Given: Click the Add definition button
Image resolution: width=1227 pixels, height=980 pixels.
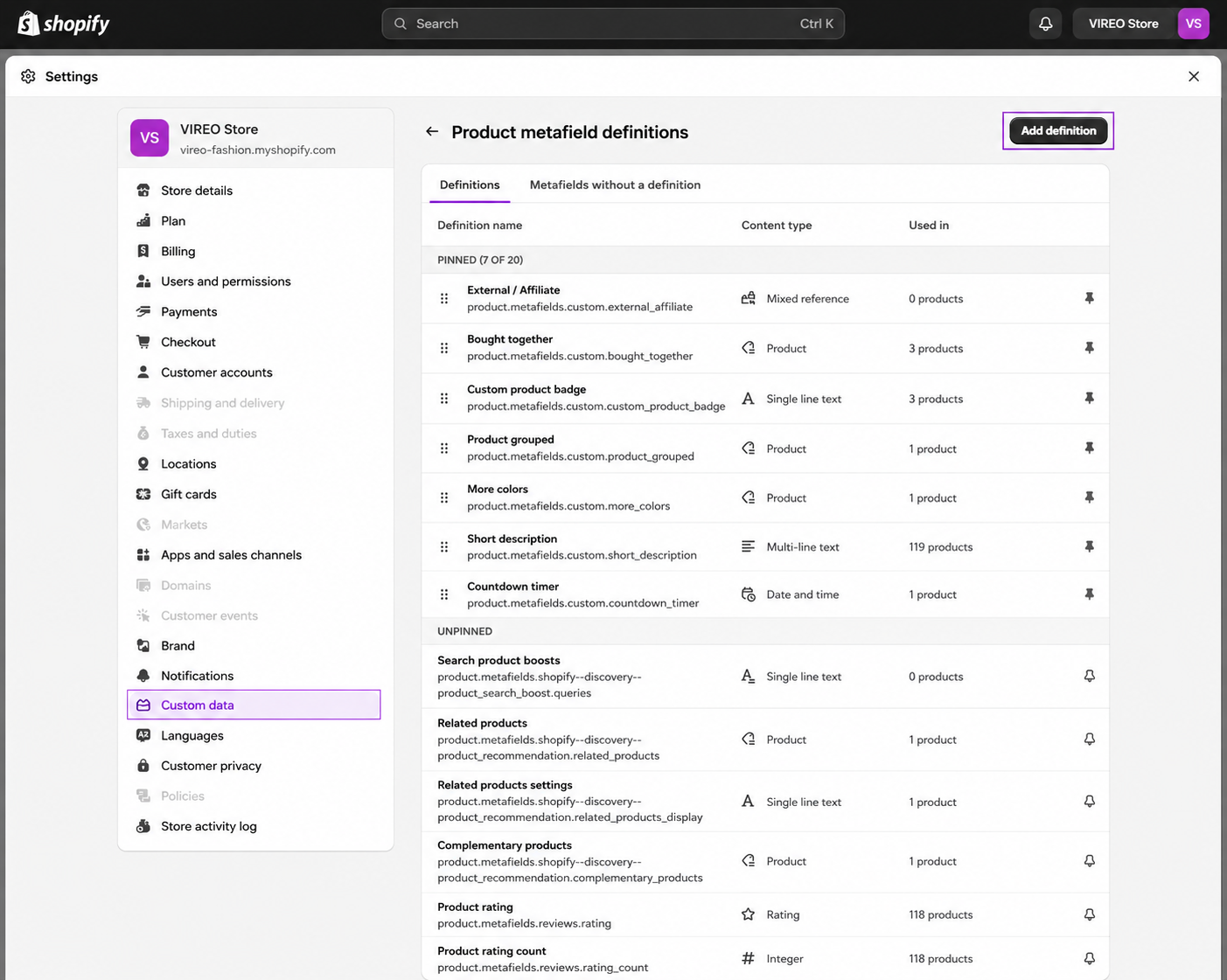Looking at the screenshot, I should (x=1058, y=131).
